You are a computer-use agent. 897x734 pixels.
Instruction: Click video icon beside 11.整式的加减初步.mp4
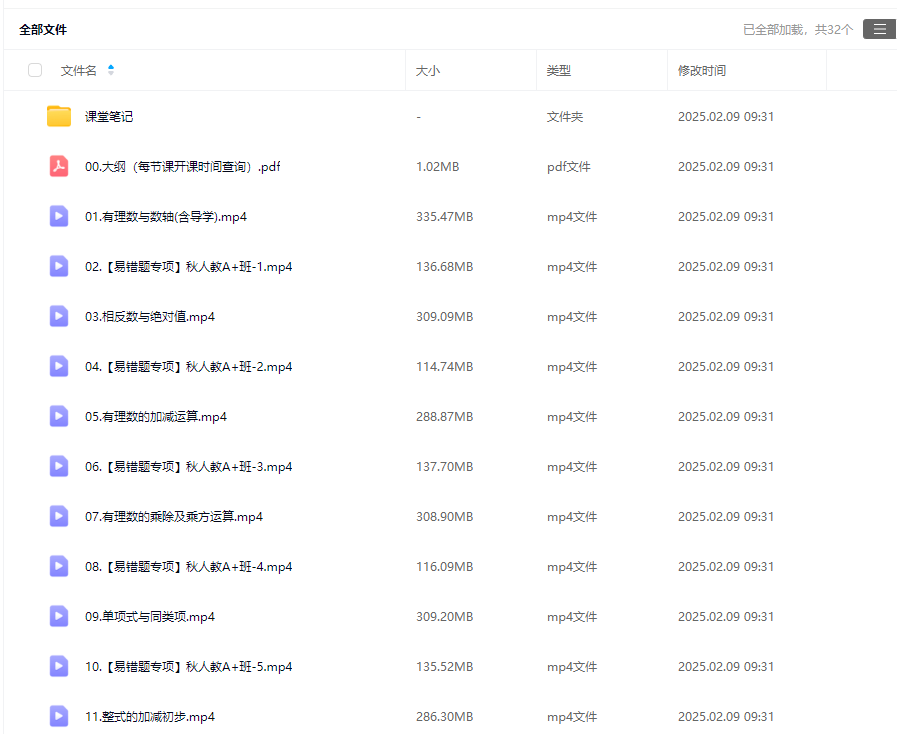click(59, 716)
